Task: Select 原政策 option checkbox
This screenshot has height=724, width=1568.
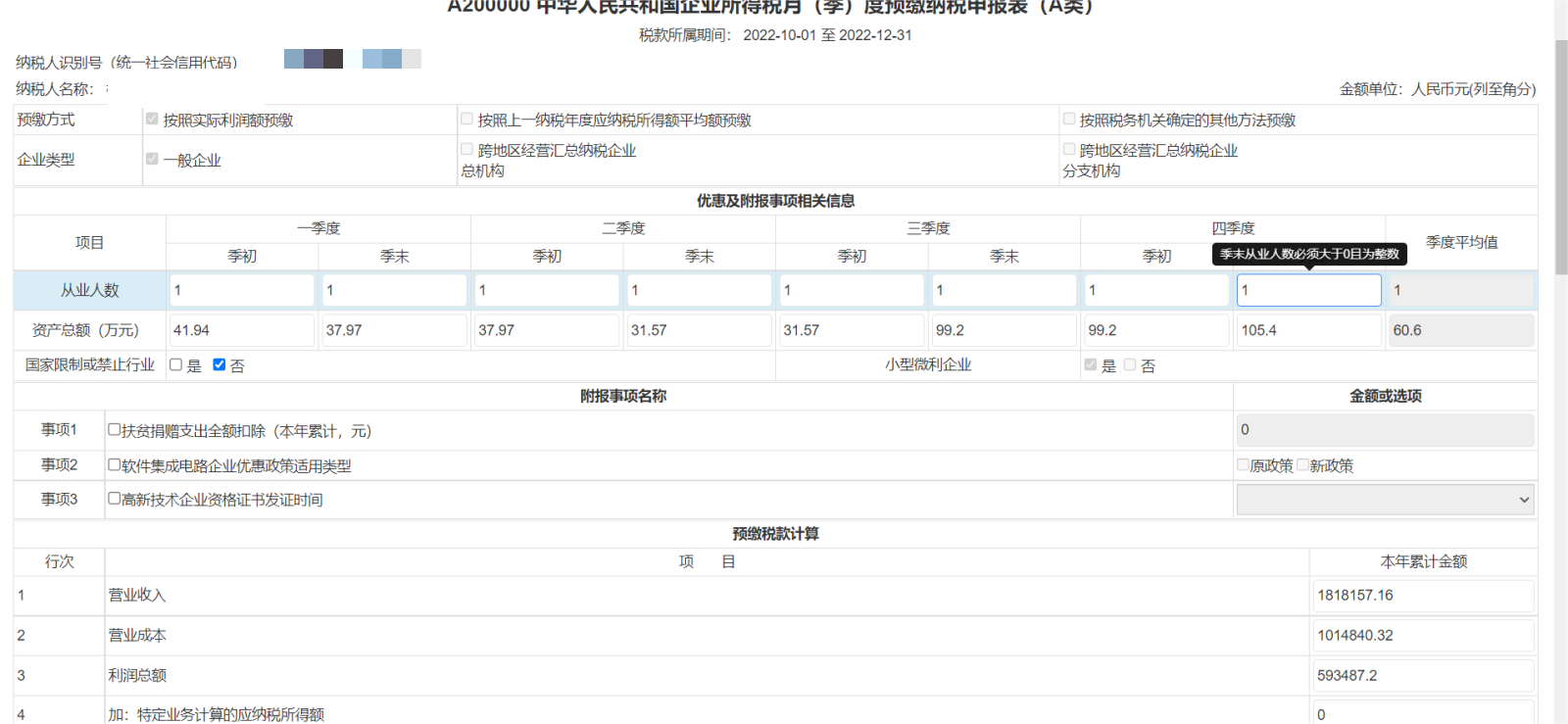Action: click(x=1243, y=464)
